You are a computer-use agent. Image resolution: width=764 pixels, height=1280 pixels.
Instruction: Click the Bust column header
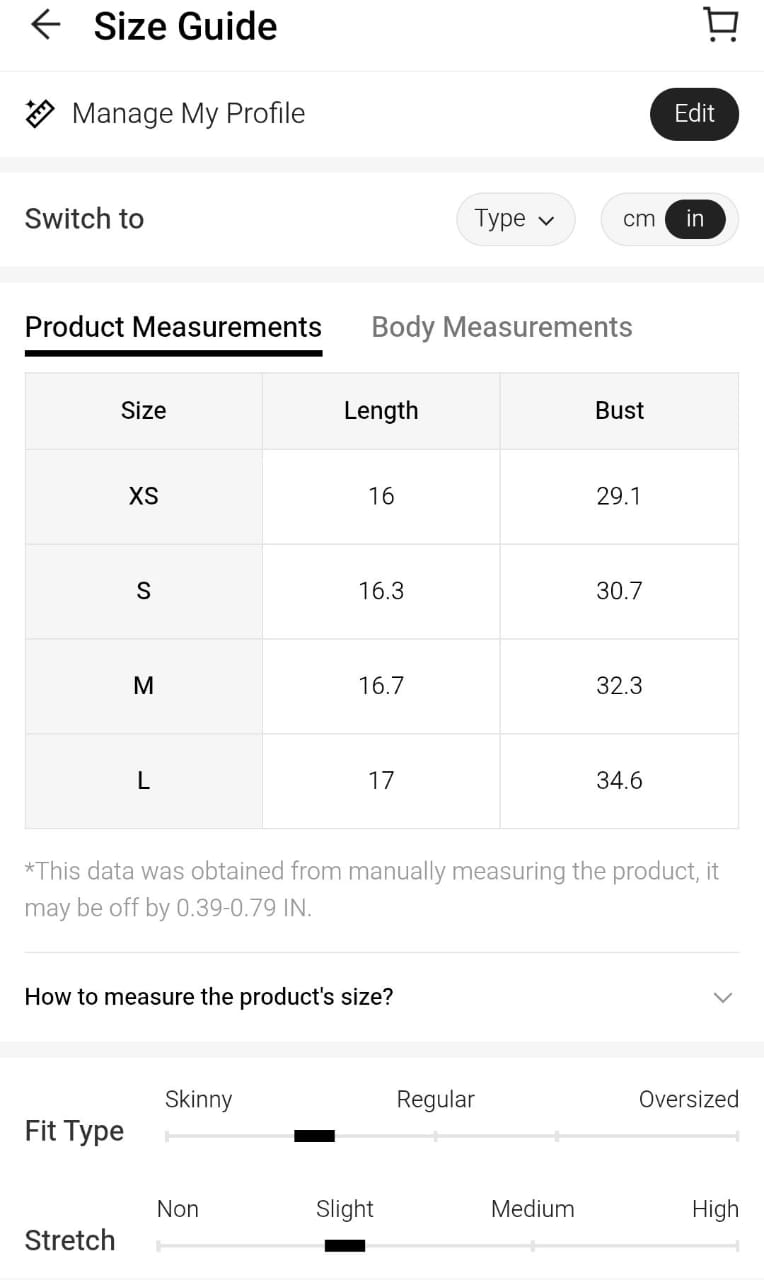click(619, 411)
